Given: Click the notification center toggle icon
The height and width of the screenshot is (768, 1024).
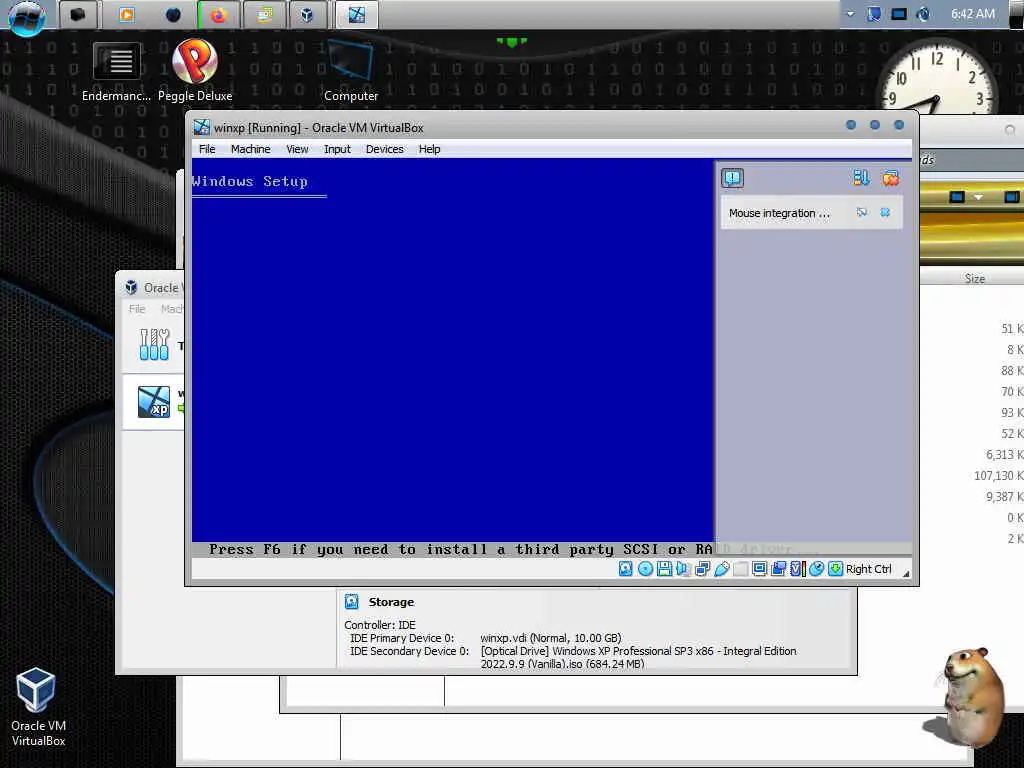Looking at the screenshot, I should click(x=732, y=178).
